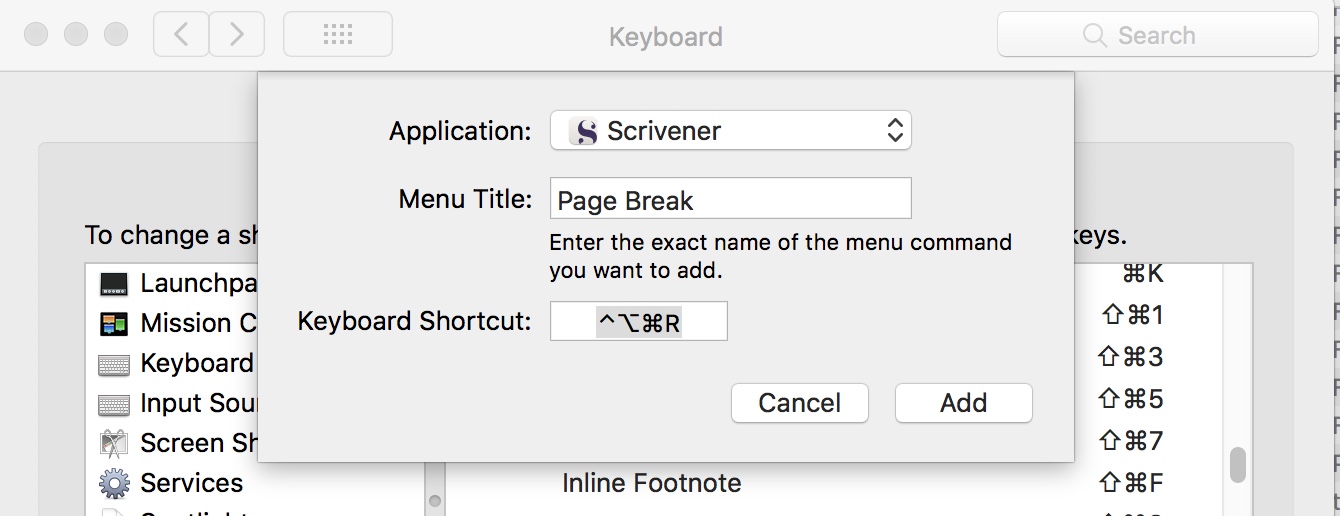
Task: Click the Scrivener app icon in dropdown
Action: pos(584,131)
